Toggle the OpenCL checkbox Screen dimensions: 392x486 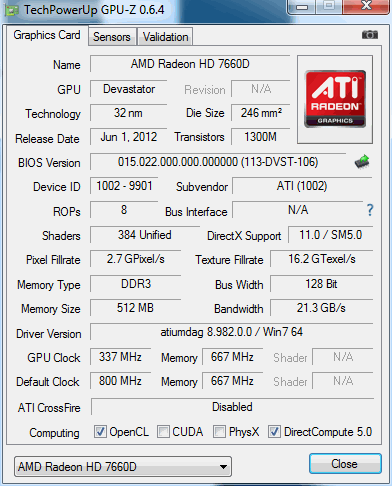click(100, 432)
